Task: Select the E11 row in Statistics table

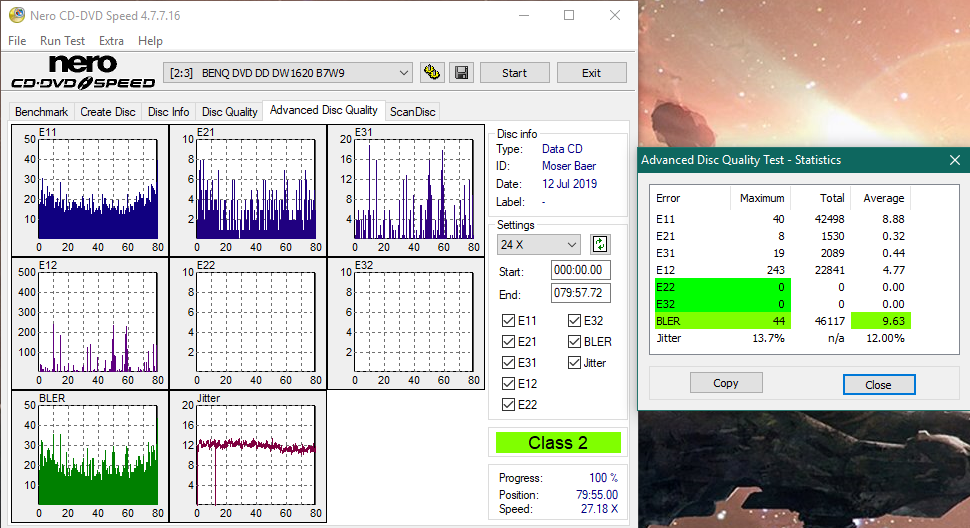Action: [x=781, y=219]
